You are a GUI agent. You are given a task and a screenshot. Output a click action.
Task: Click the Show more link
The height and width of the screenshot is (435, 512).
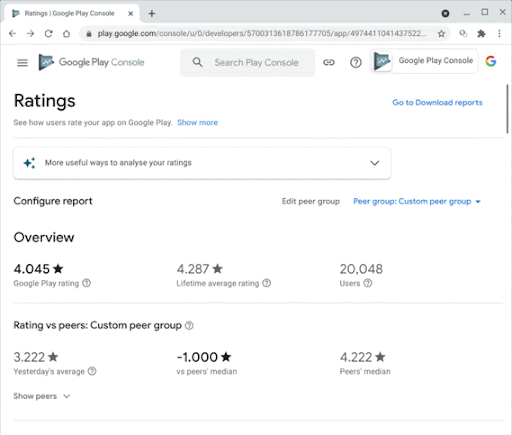[197, 122]
